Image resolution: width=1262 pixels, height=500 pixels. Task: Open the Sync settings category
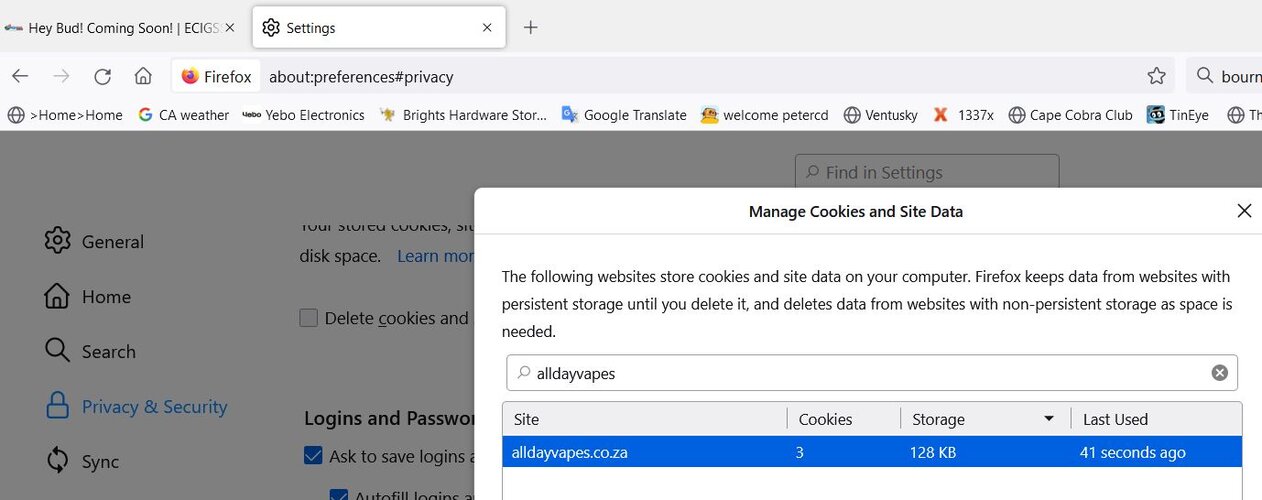(x=82, y=461)
